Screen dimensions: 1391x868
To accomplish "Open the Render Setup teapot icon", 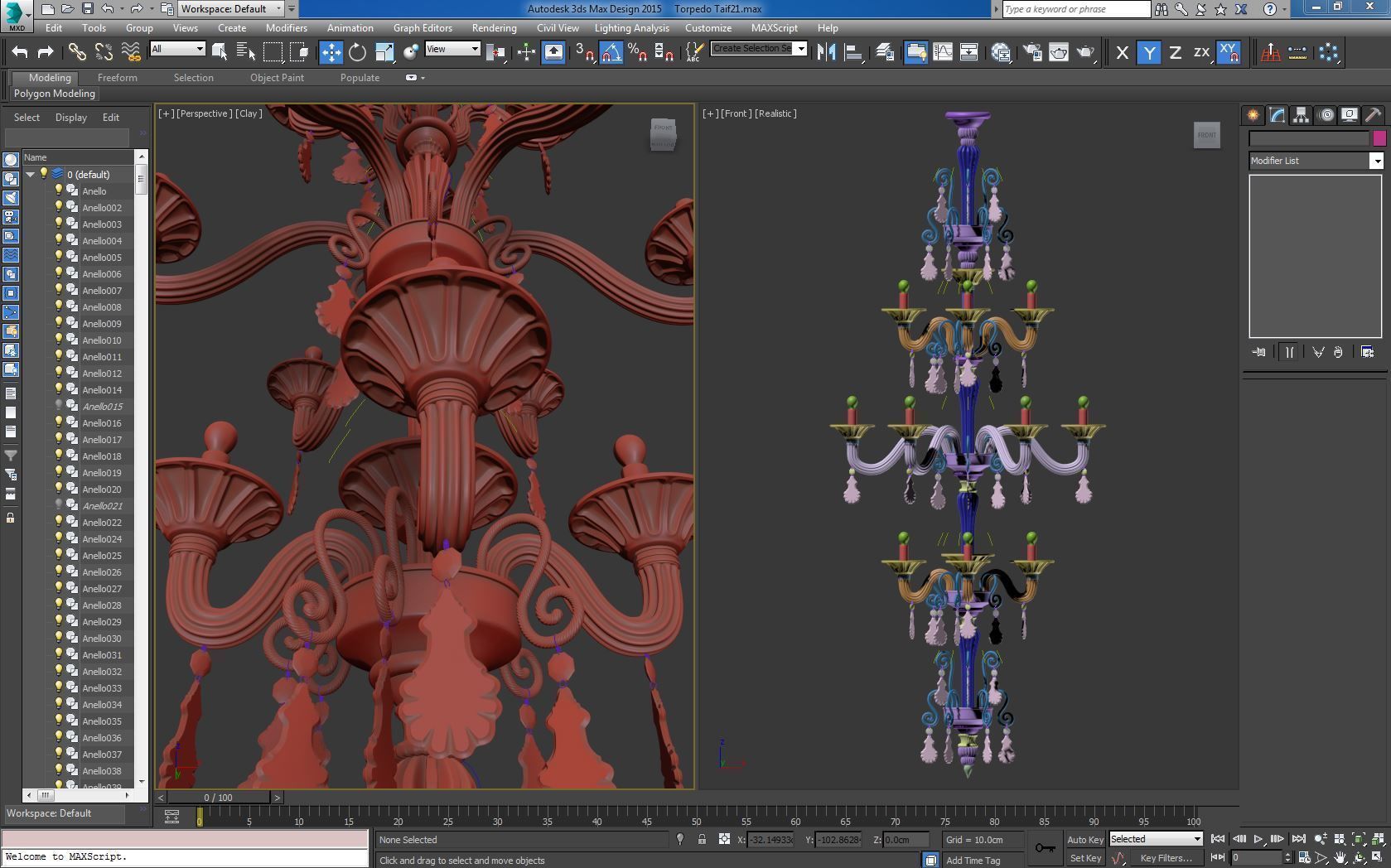I will [x=1032, y=52].
